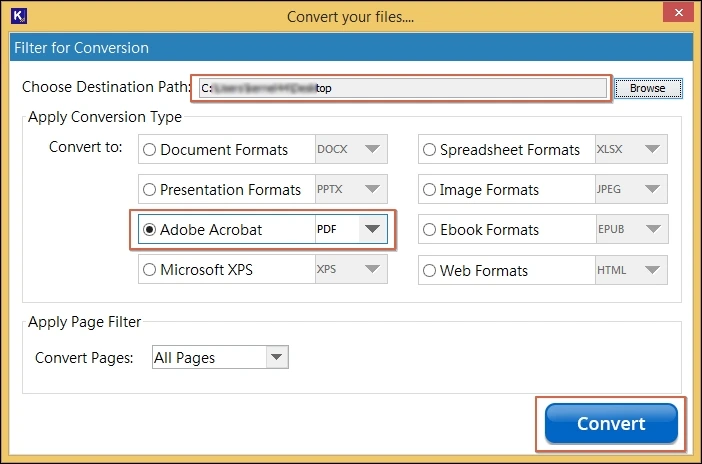Open the EPUB format dropdown
Viewport: 702px width, 464px height.
point(631,229)
